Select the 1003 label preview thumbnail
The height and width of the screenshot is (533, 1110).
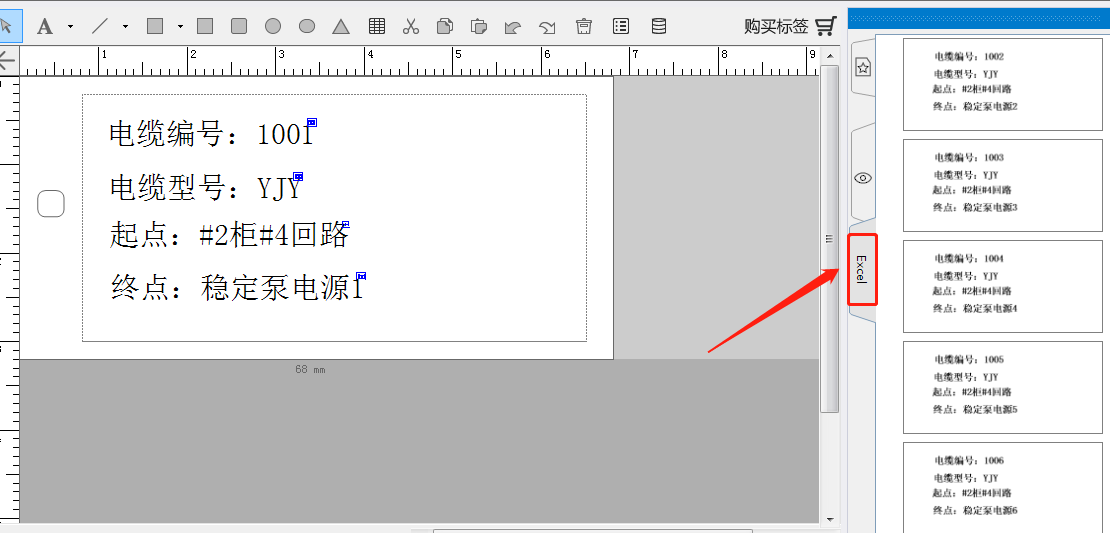click(1002, 185)
